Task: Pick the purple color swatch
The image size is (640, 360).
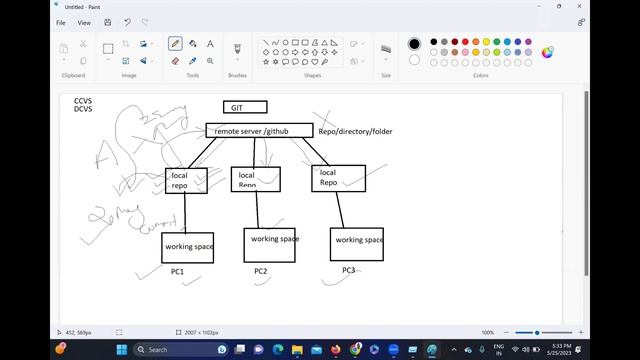Action: click(x=528, y=42)
